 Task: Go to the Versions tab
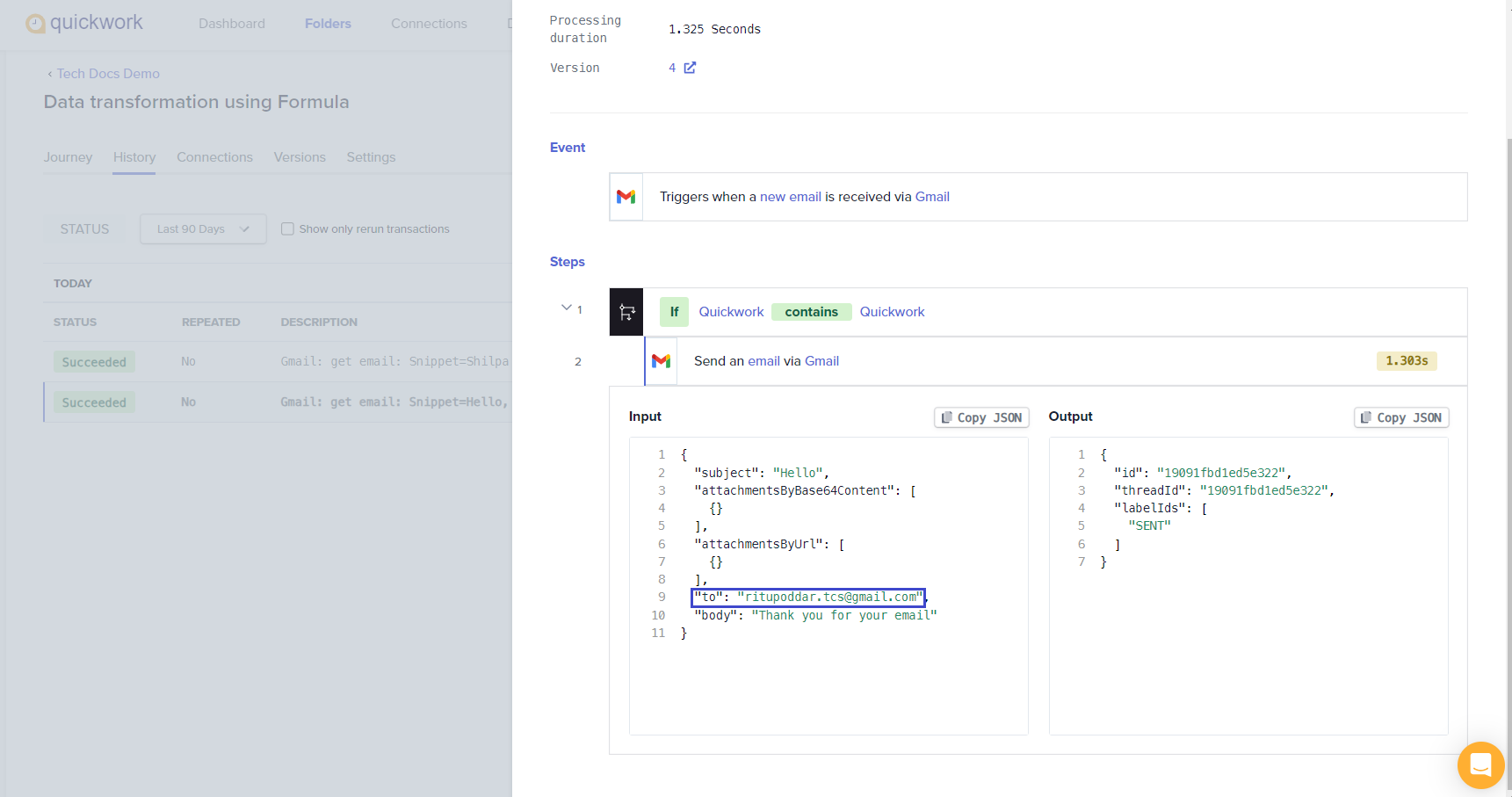click(300, 157)
